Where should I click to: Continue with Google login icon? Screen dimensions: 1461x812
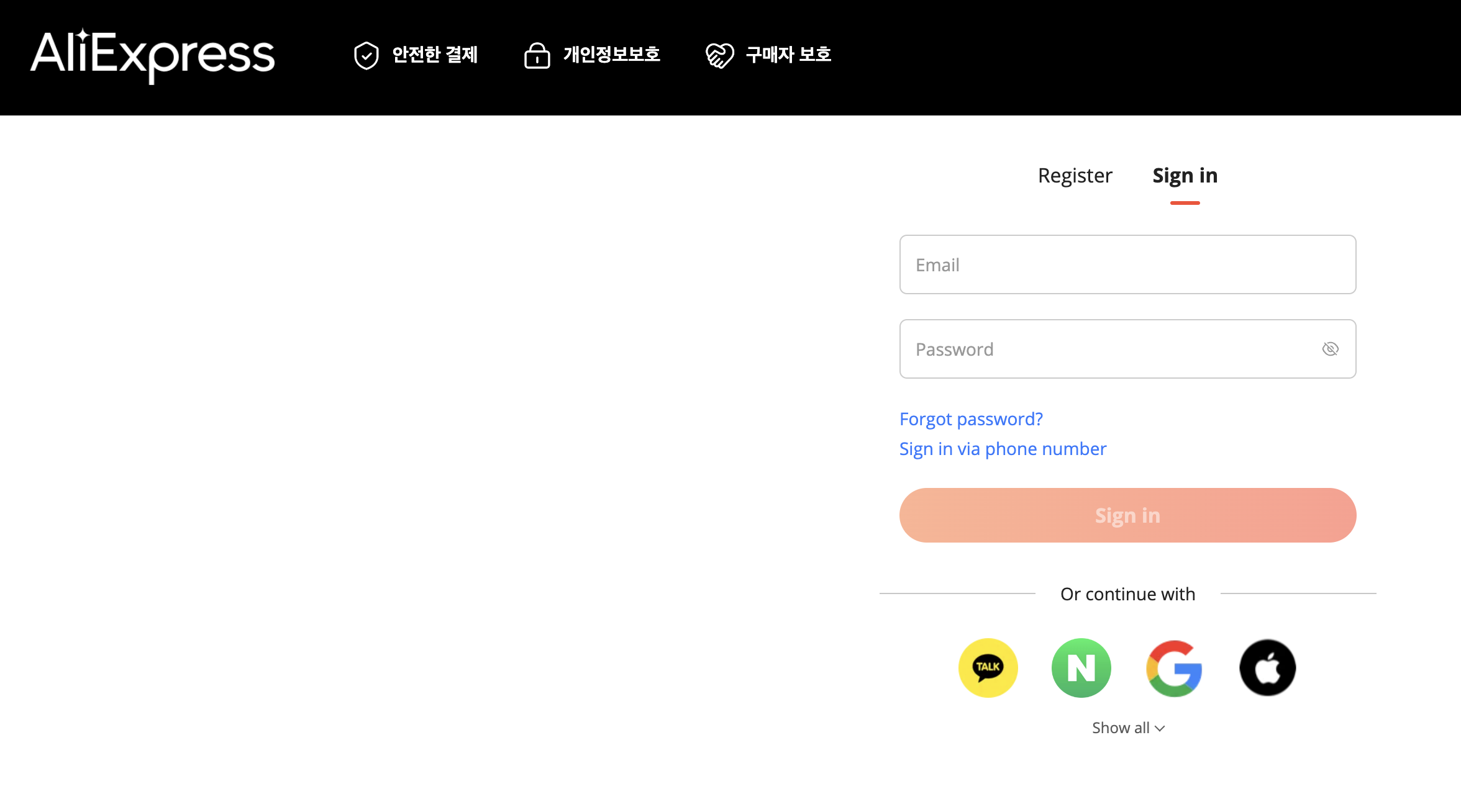click(1174, 667)
